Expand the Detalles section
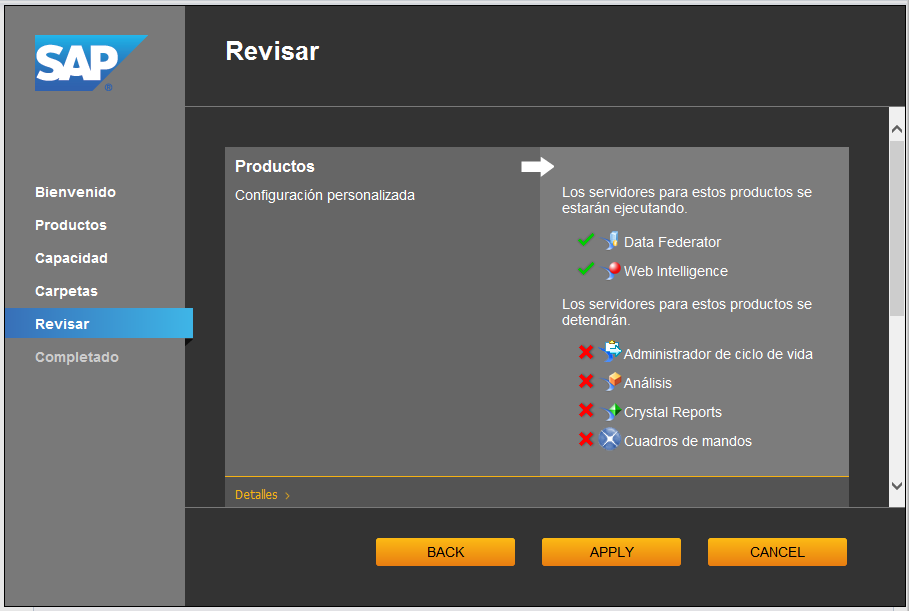This screenshot has height=611, width=909. (262, 494)
